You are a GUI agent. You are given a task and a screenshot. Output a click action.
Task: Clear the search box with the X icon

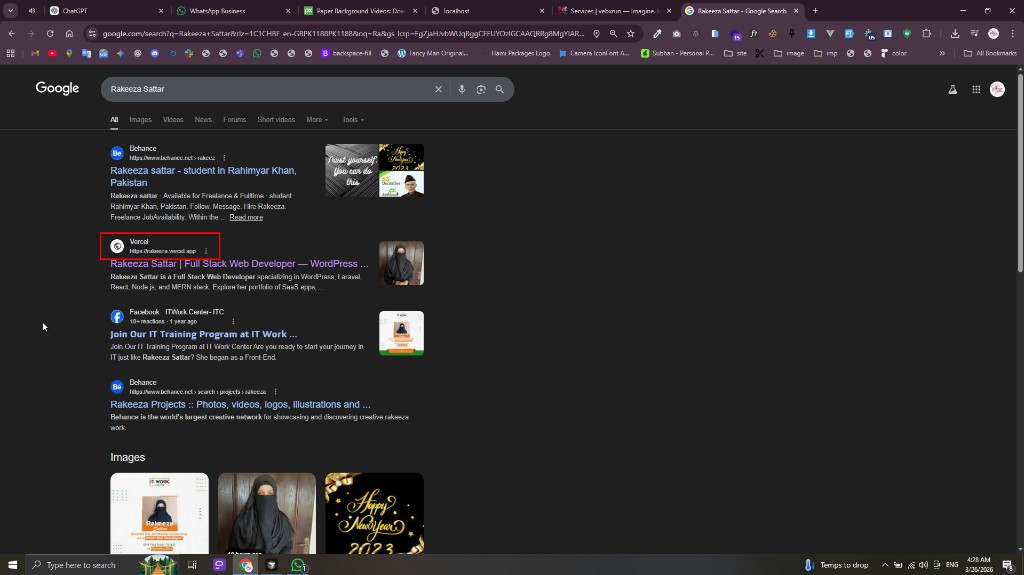(438, 90)
